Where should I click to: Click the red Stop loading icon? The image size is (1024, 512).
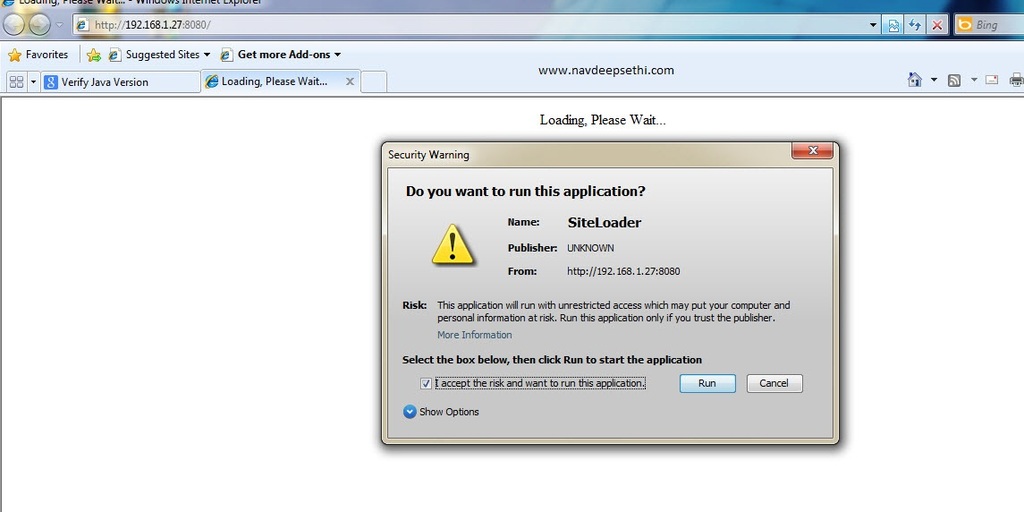[937, 25]
